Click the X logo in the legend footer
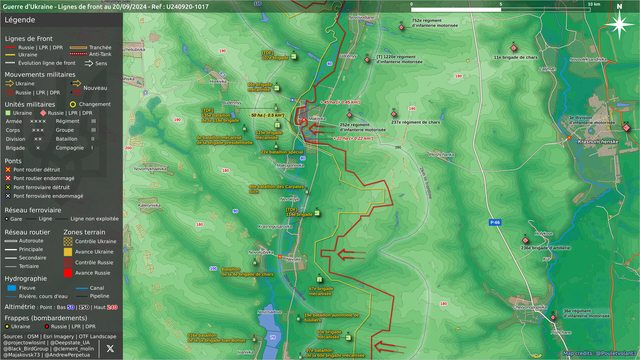This screenshot has width=640, height=360. 110,348
